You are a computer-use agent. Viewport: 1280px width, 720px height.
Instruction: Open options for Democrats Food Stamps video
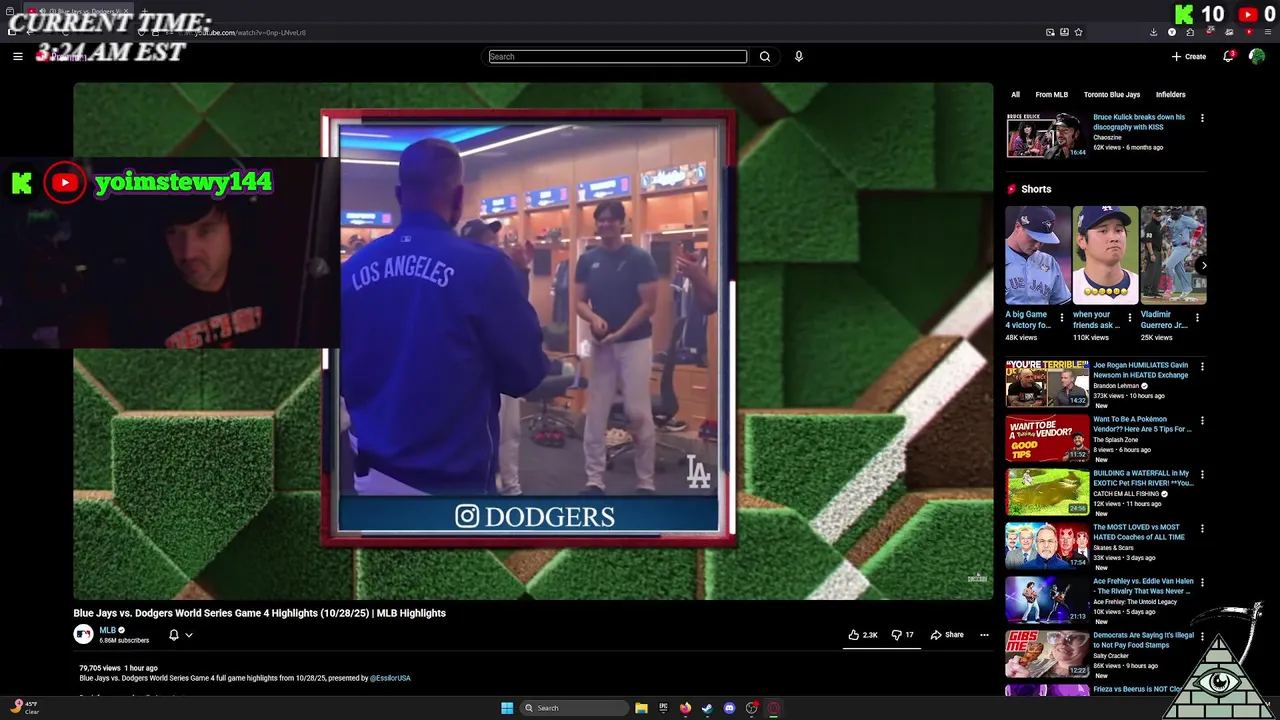(x=1202, y=637)
